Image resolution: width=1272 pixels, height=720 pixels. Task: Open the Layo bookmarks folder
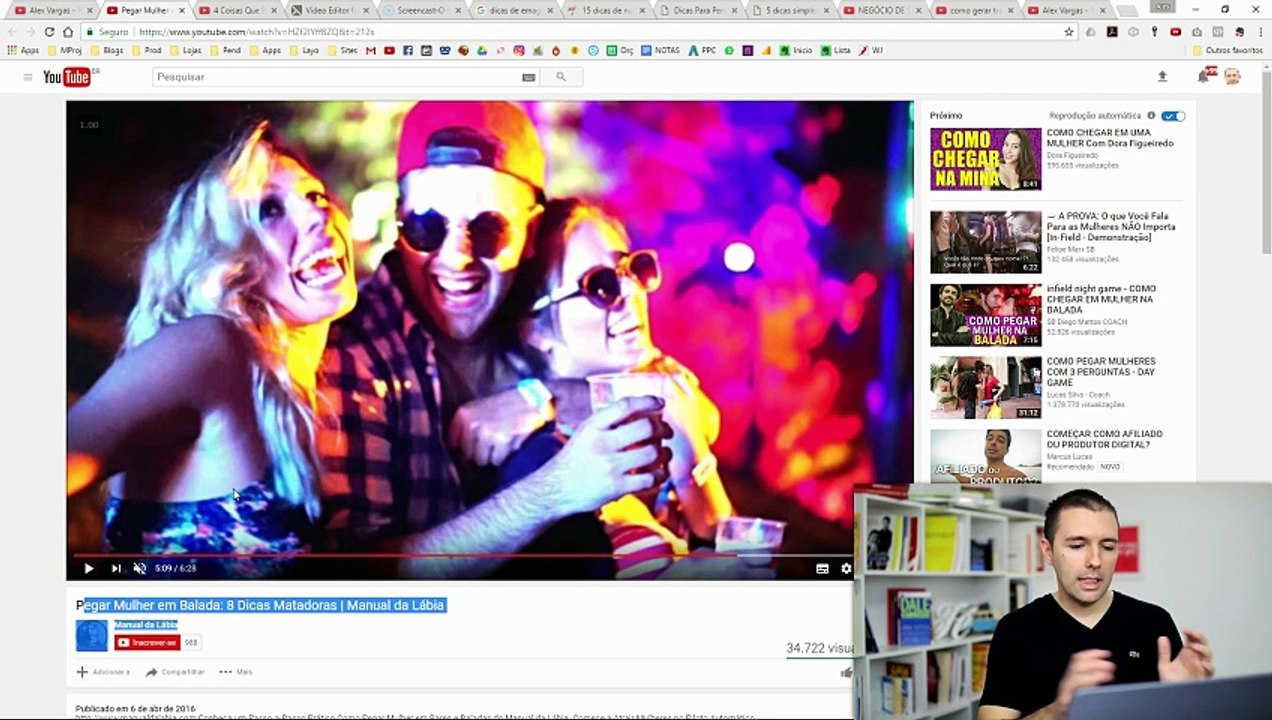(x=304, y=50)
